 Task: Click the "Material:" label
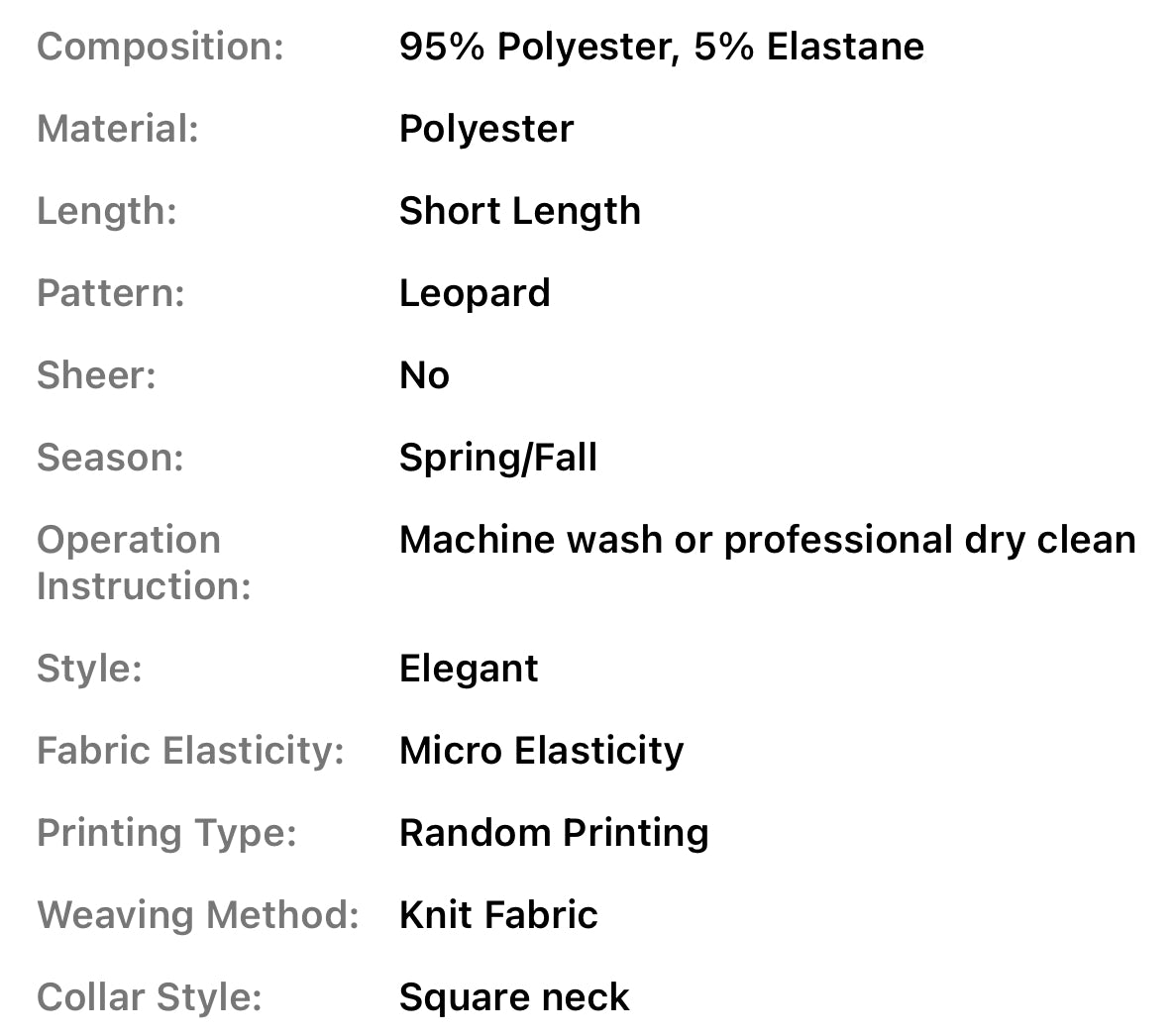[118, 129]
